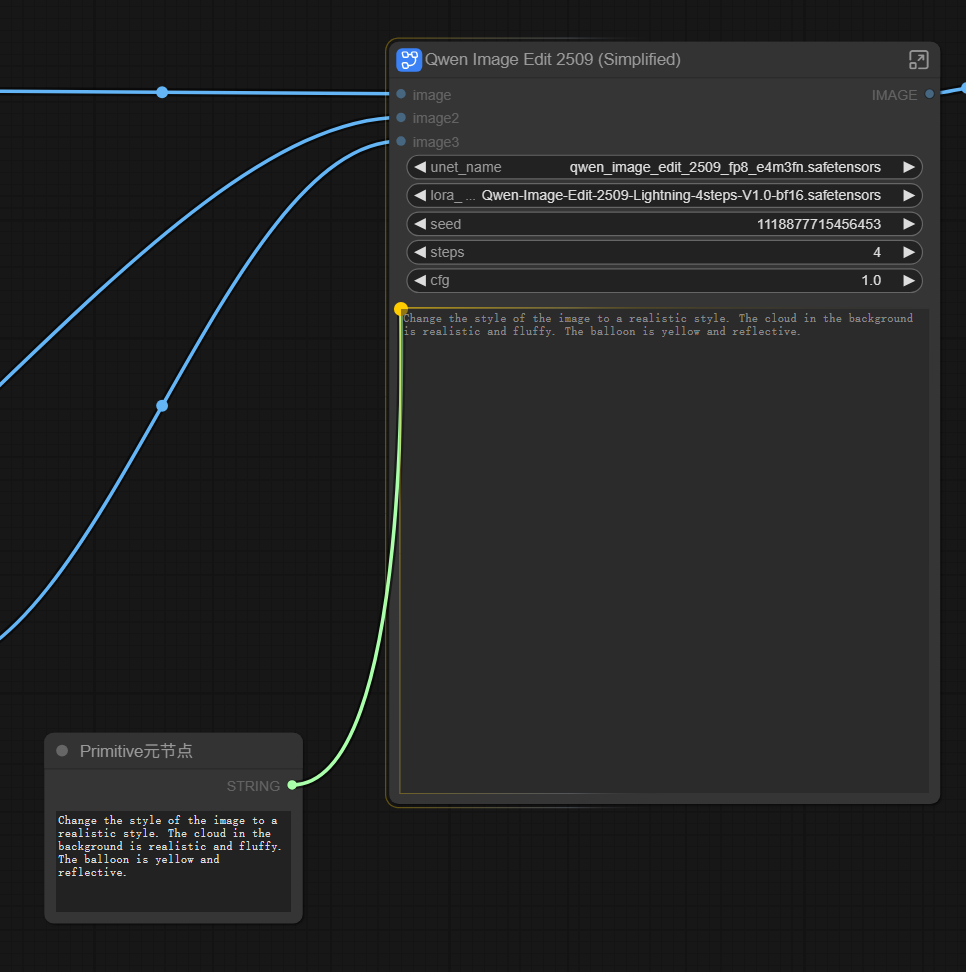The width and height of the screenshot is (966, 972).
Task: Open the lora Lightning-4steps model dropdown
Action: pyautogui.click(x=664, y=195)
